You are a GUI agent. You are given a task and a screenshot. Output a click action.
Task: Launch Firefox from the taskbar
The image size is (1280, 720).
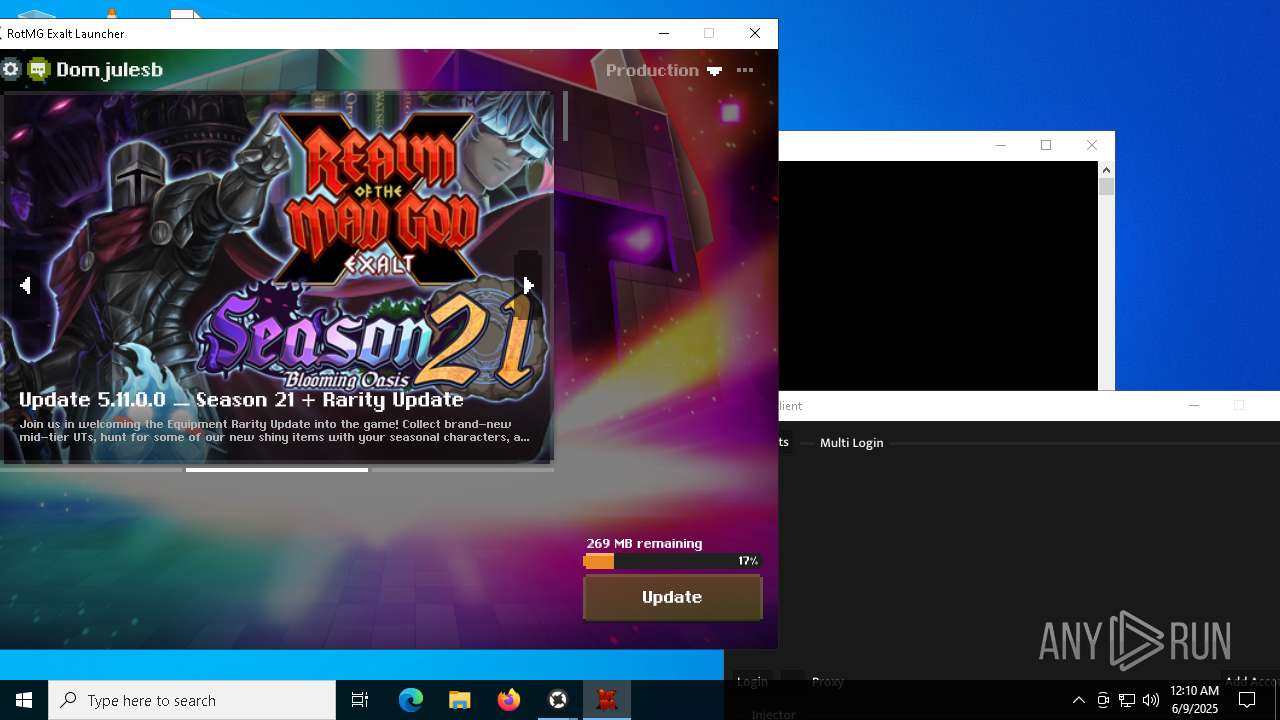(509, 700)
